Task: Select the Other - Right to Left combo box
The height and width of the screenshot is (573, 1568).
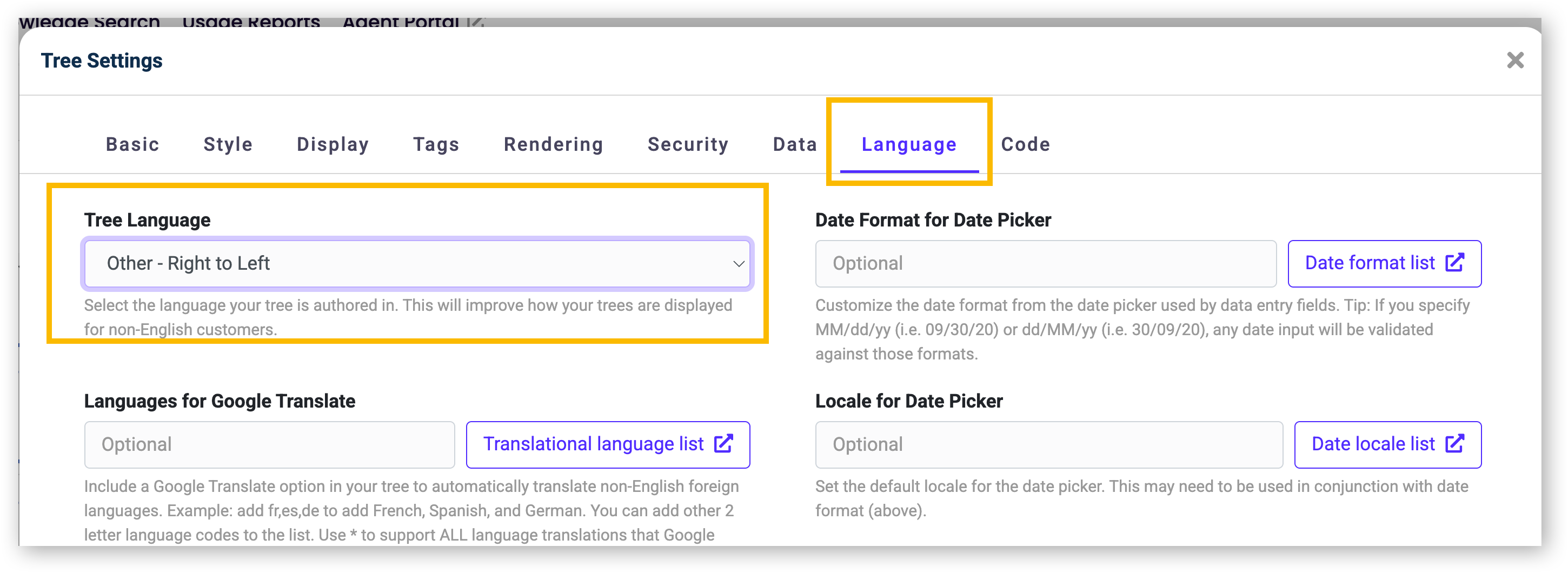Action: coord(417,263)
